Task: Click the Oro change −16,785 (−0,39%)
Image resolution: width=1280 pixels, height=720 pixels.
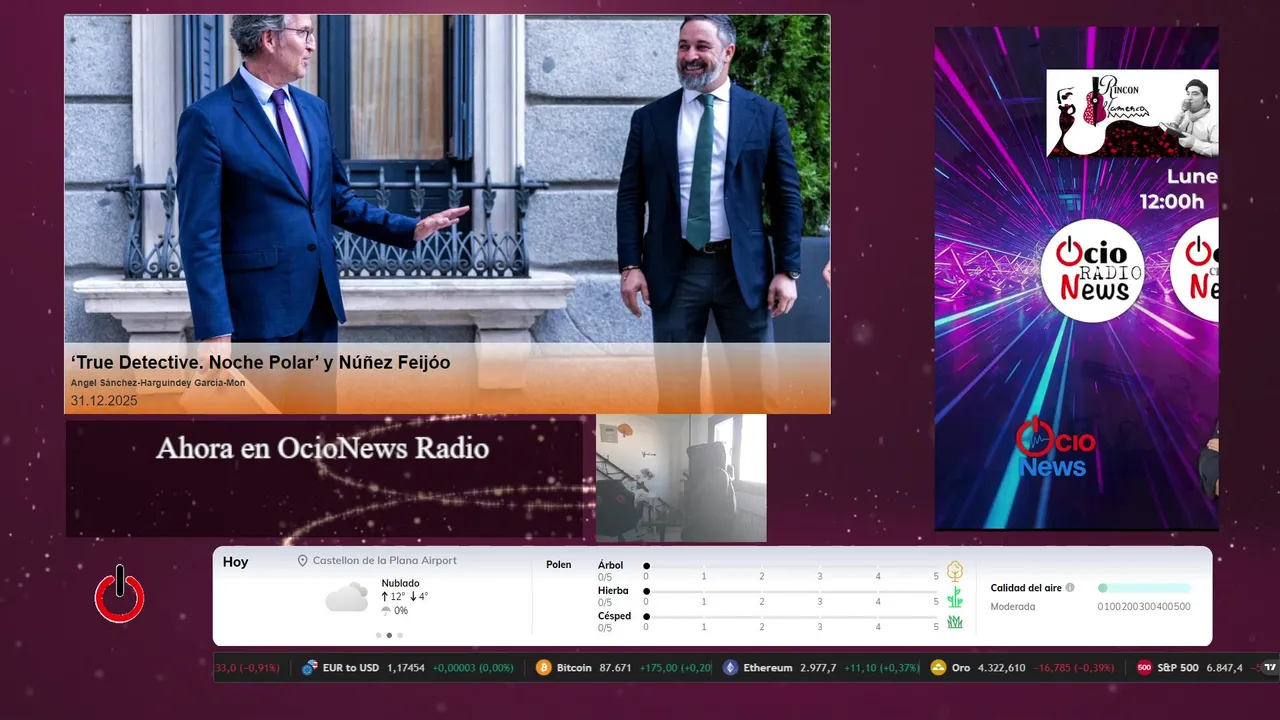Action: pyautogui.click(x=1074, y=667)
